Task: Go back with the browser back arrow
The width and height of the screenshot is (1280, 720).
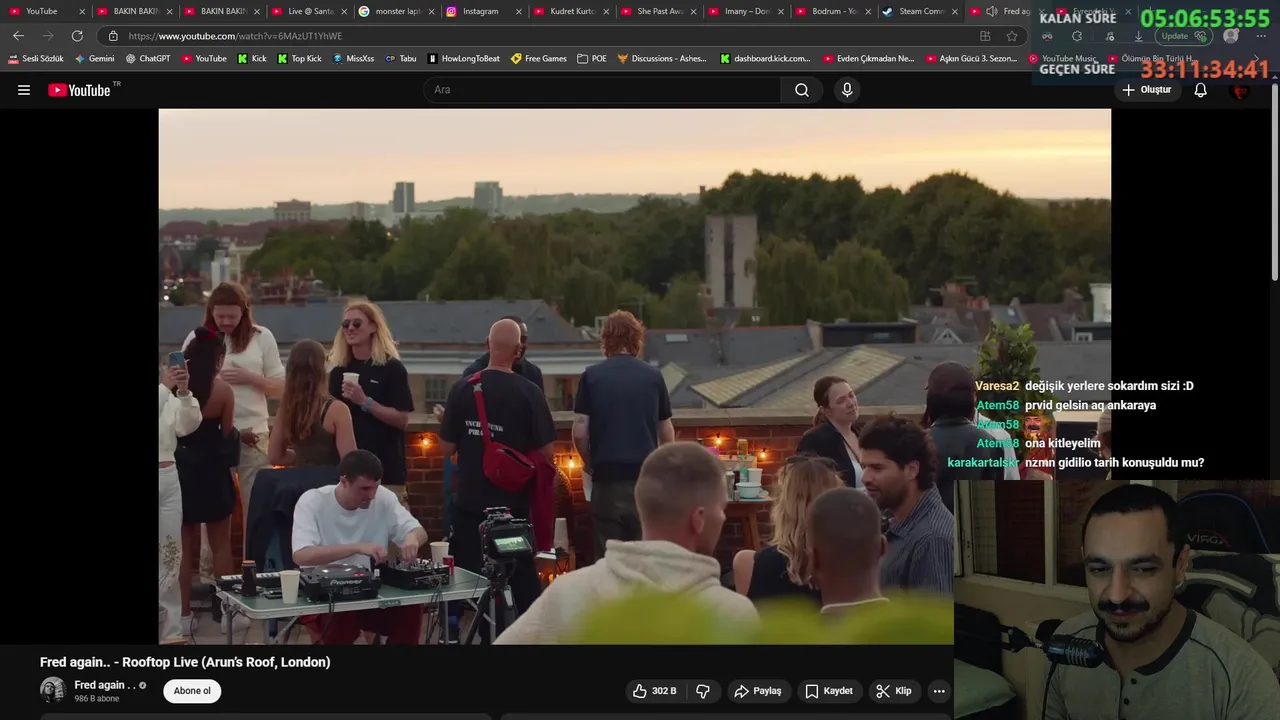Action: 18,36
